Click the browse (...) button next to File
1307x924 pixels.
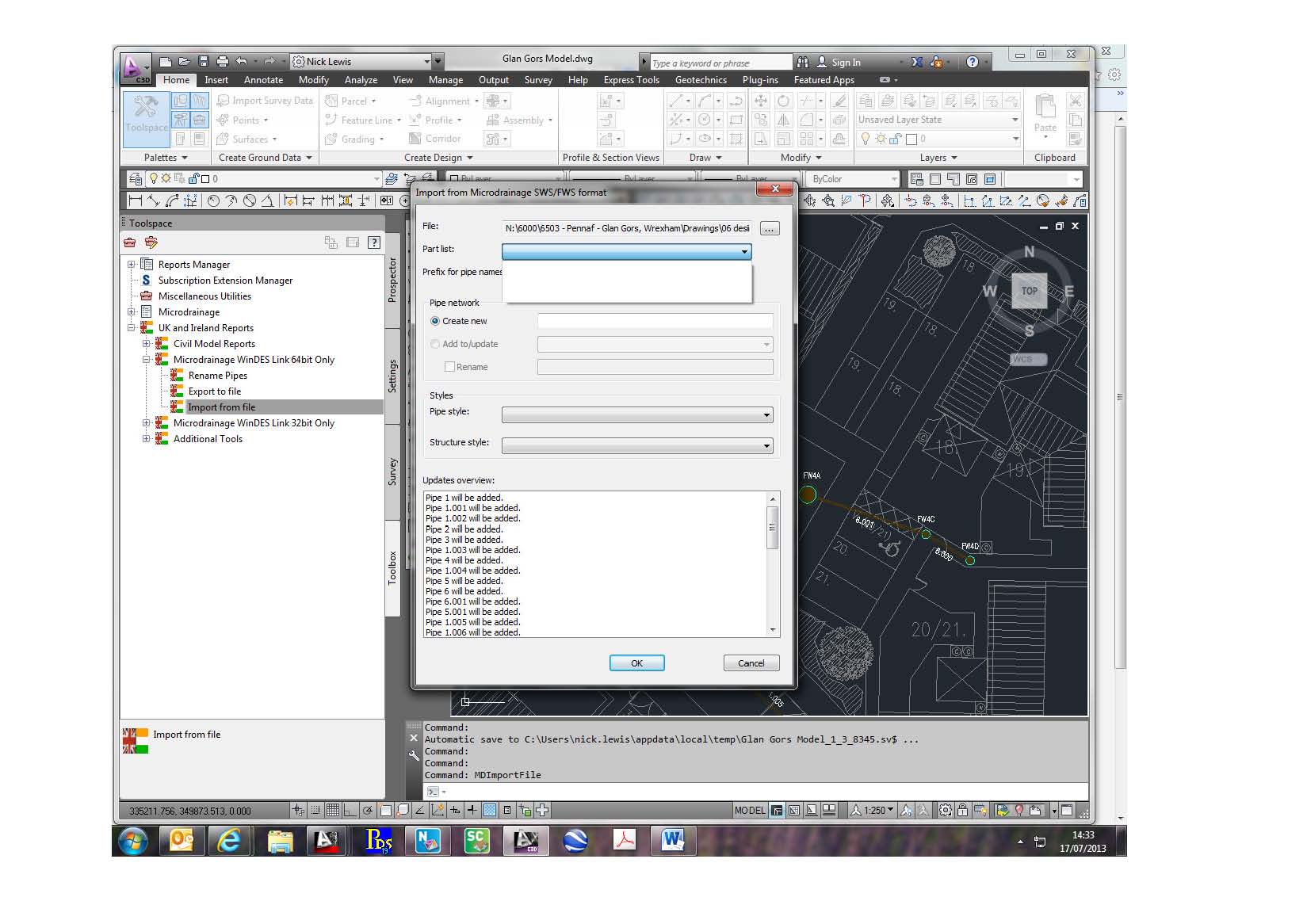769,228
